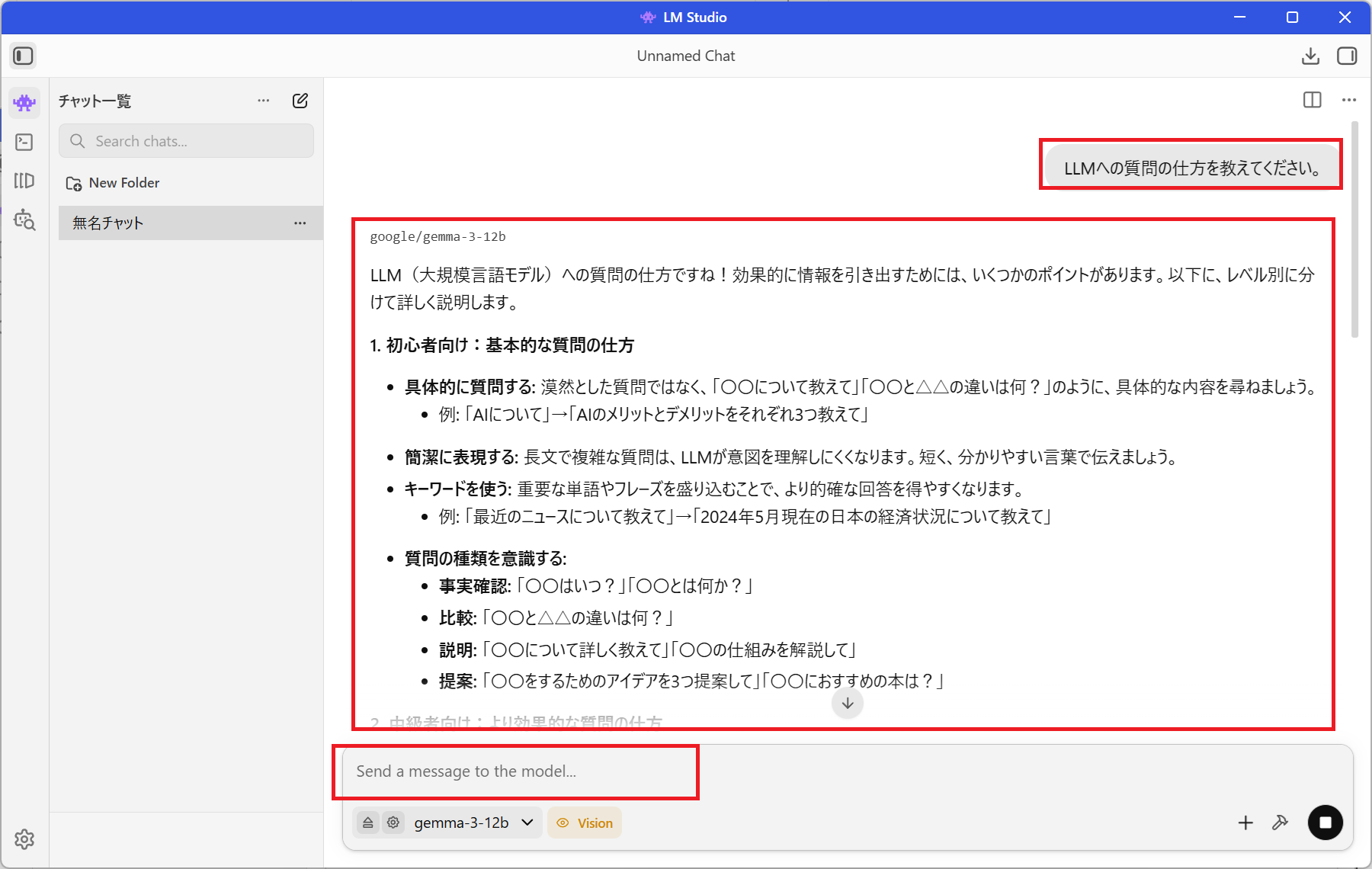
Task: Click the plus icon to attach a file
Action: tap(1245, 823)
